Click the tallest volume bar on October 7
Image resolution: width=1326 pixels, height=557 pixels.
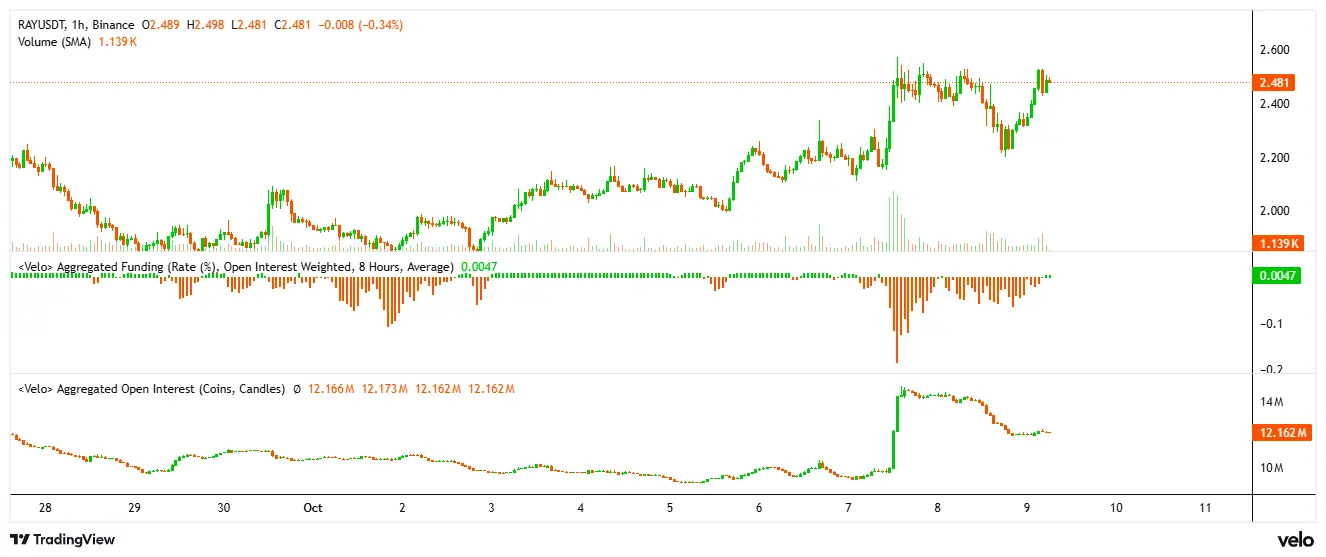tap(893, 220)
